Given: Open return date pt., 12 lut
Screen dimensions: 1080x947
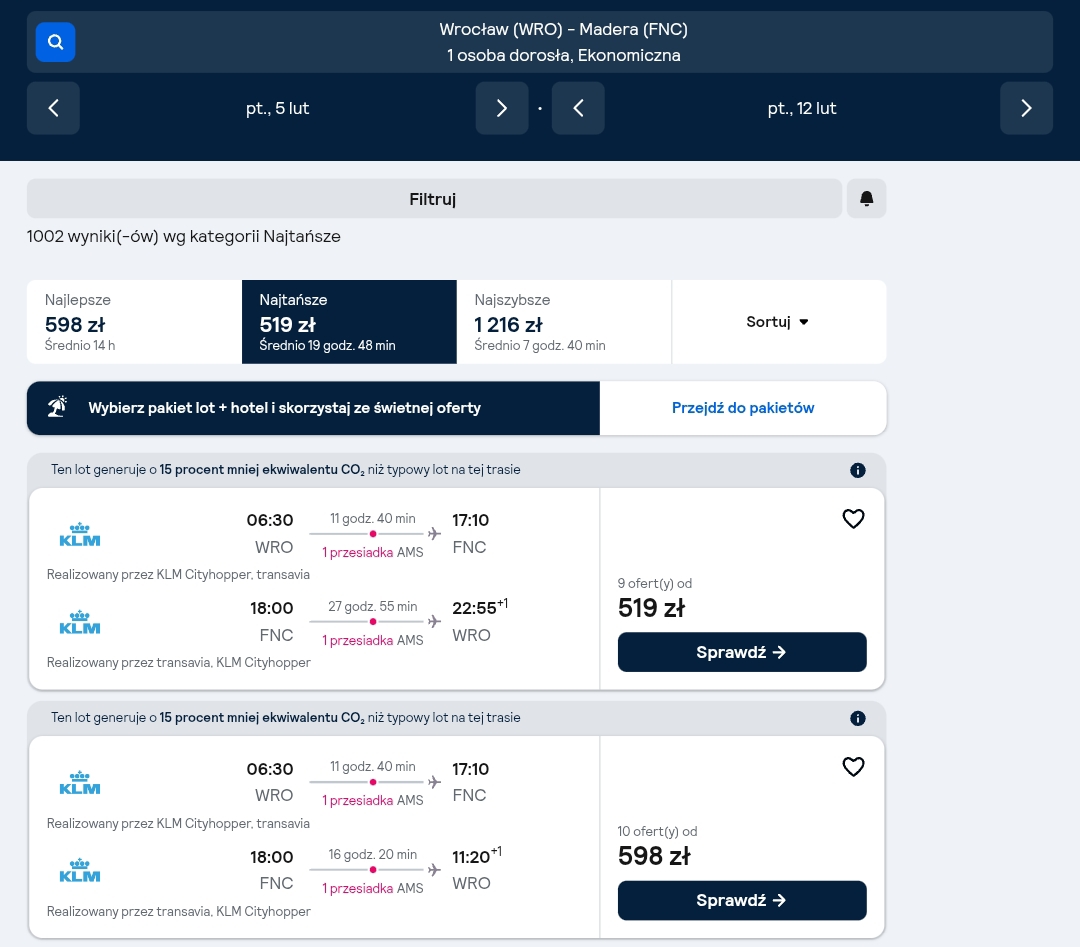Looking at the screenshot, I should point(802,108).
